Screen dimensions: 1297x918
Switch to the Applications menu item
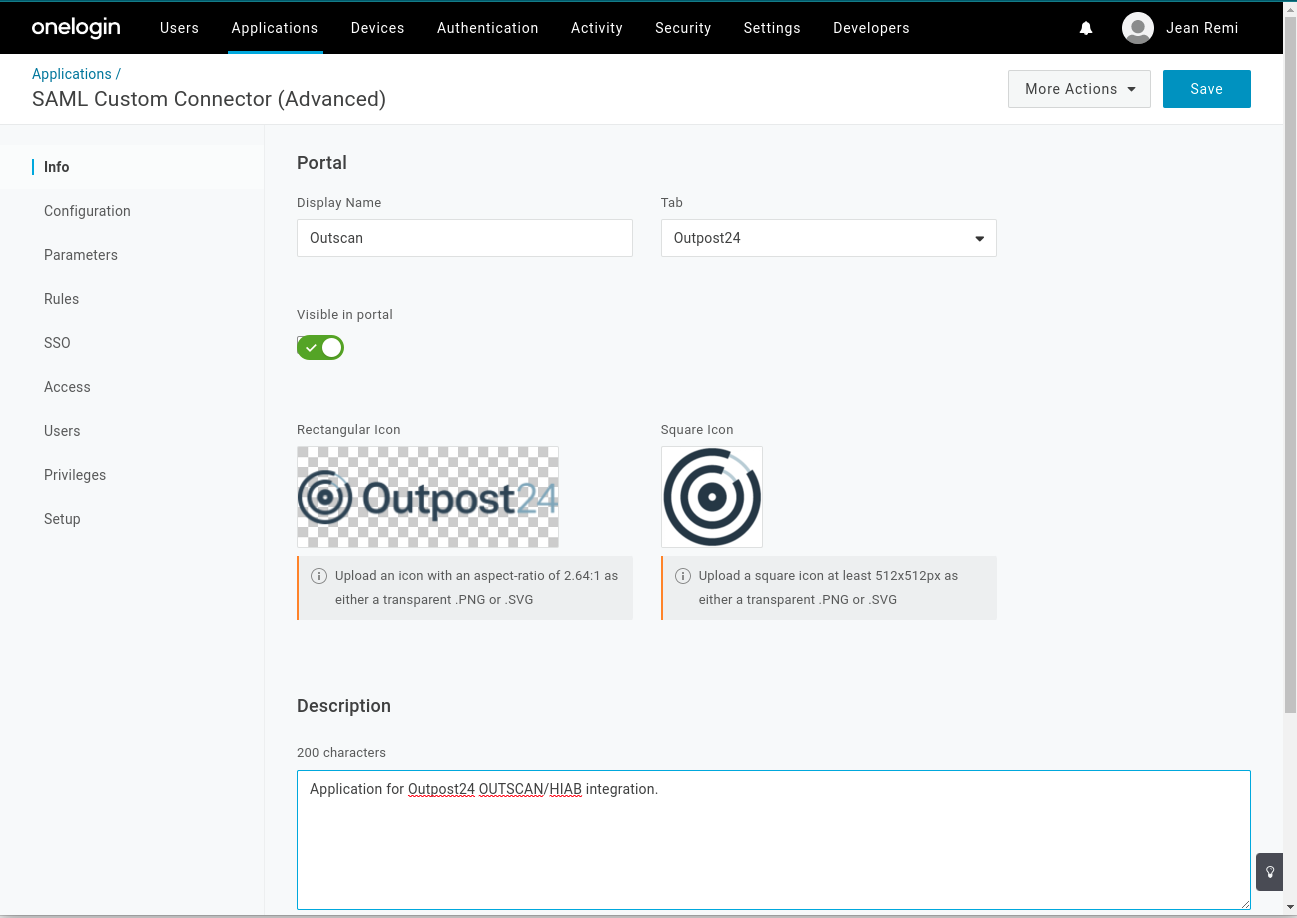[275, 28]
